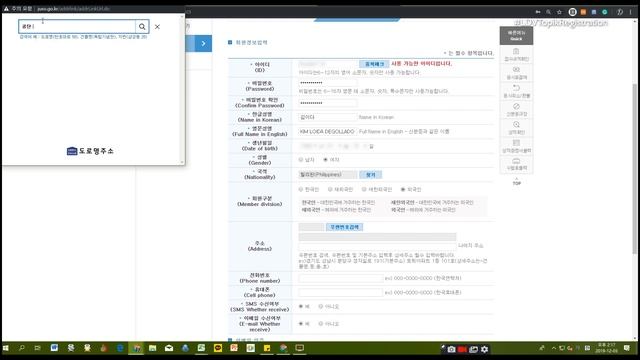640x360 pixels.
Task: Select Yes for E-mail Whether receive
Action: tap(301, 324)
